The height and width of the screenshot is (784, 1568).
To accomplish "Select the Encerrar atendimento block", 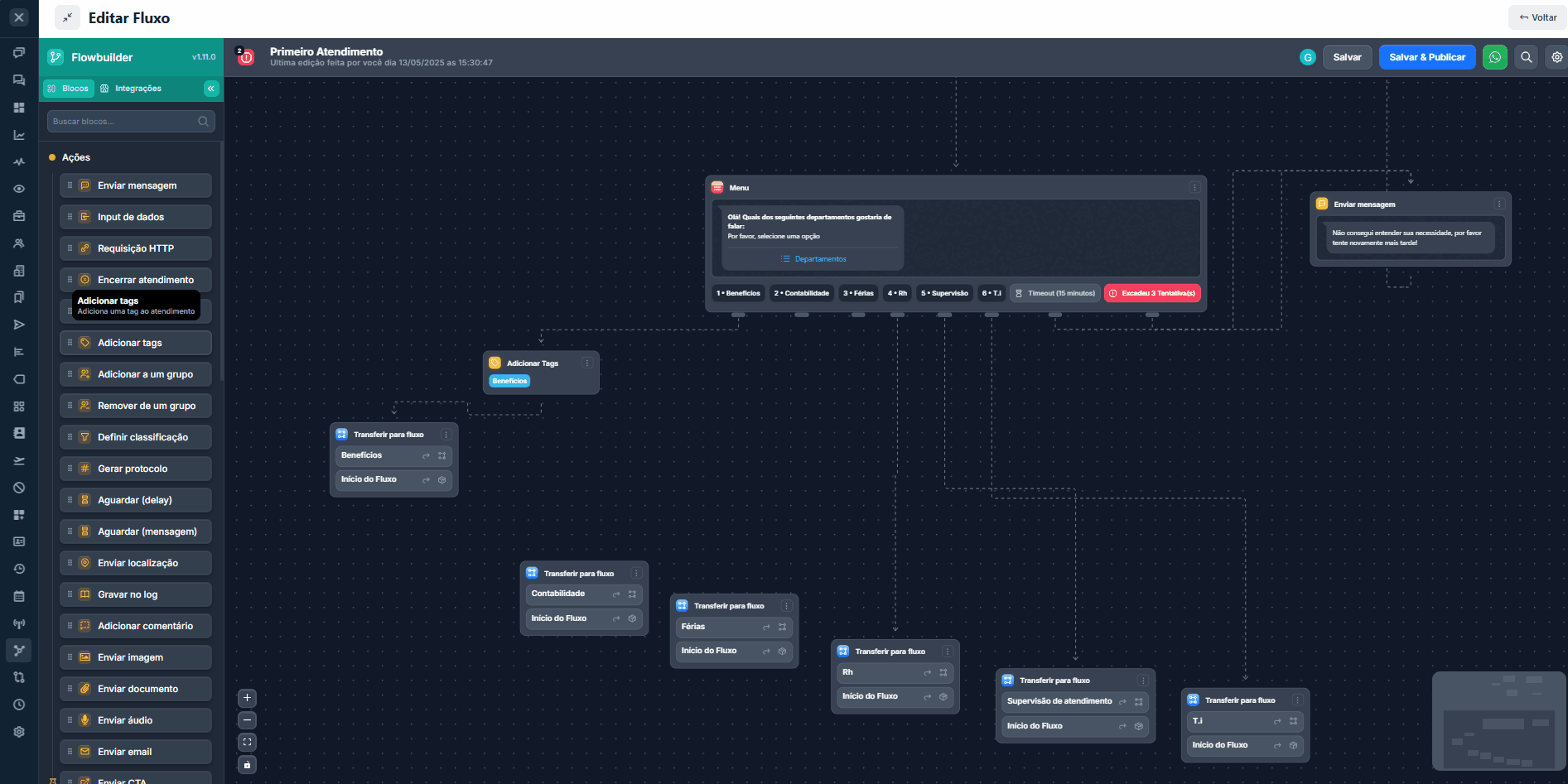I will pos(136,280).
